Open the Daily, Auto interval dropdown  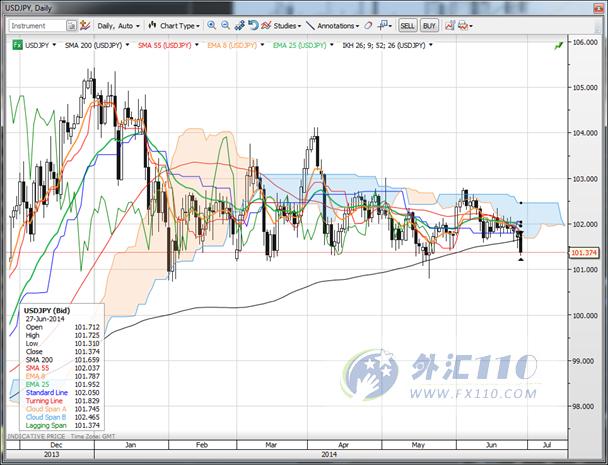[118, 26]
